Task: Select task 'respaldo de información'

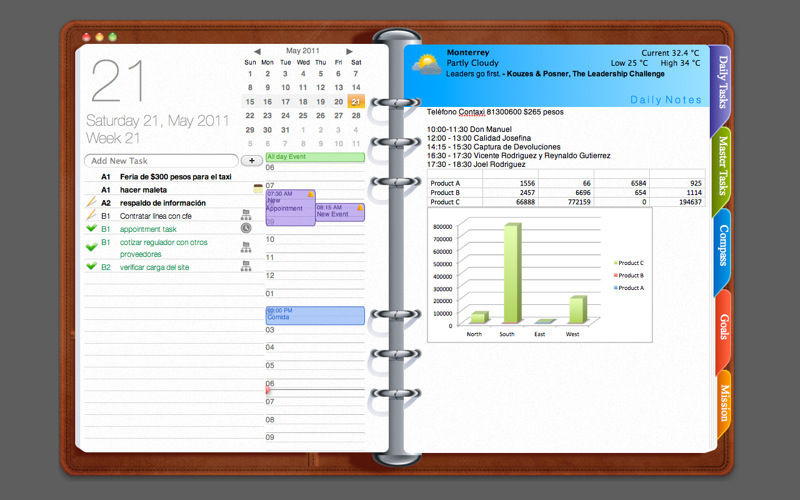Action: click(x=163, y=203)
